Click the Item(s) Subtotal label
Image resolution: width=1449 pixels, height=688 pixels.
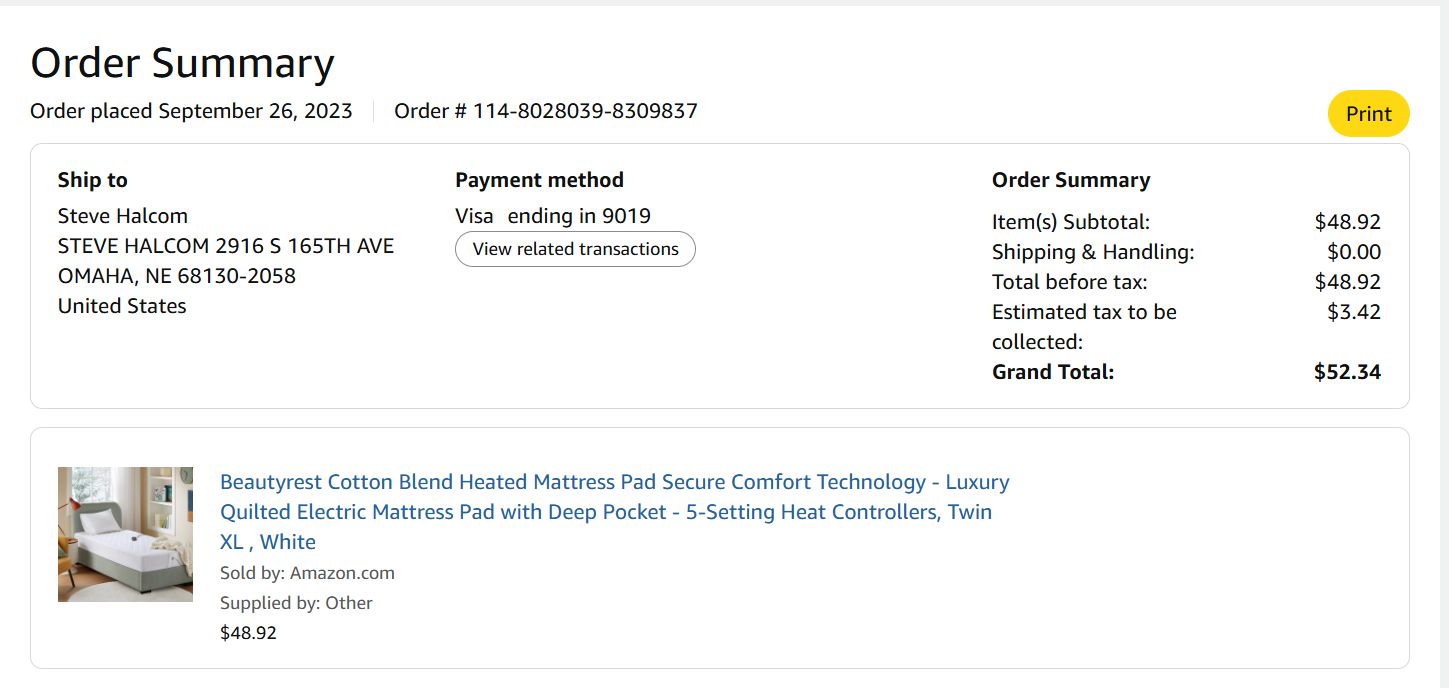[x=1071, y=222]
